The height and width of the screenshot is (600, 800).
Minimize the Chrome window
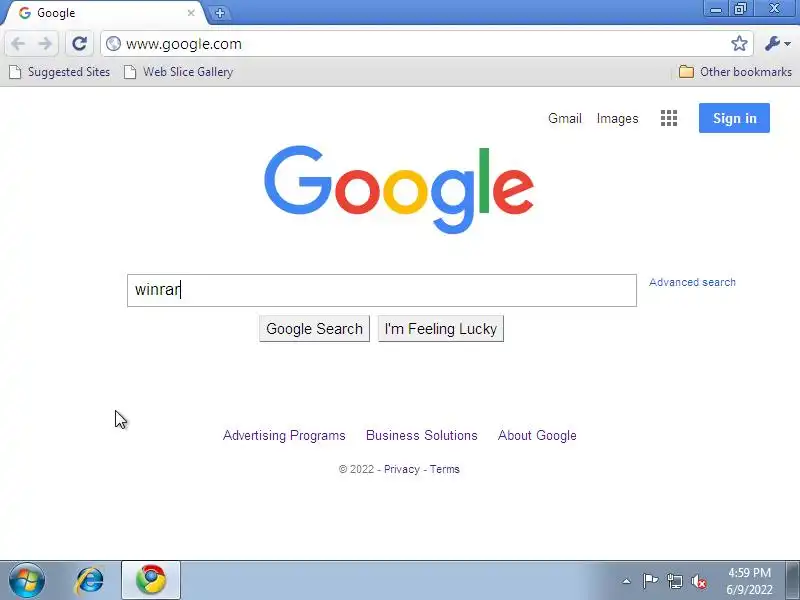coord(716,9)
